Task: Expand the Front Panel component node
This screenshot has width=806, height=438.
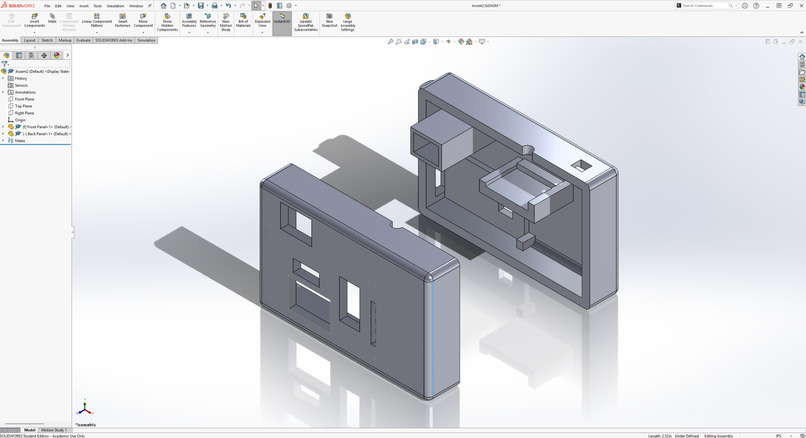Action: click(3, 126)
